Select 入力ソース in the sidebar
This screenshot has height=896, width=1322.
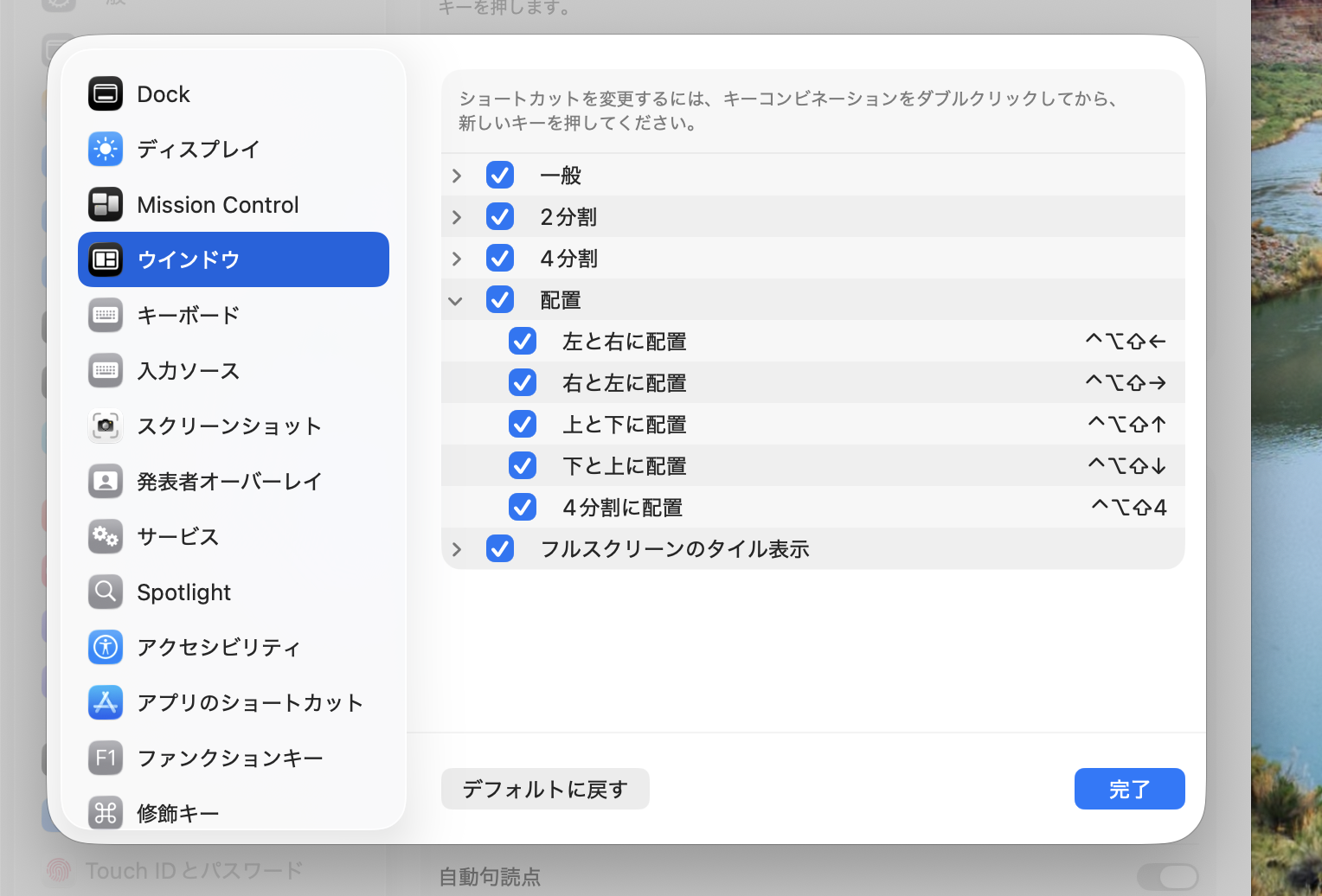click(x=188, y=370)
